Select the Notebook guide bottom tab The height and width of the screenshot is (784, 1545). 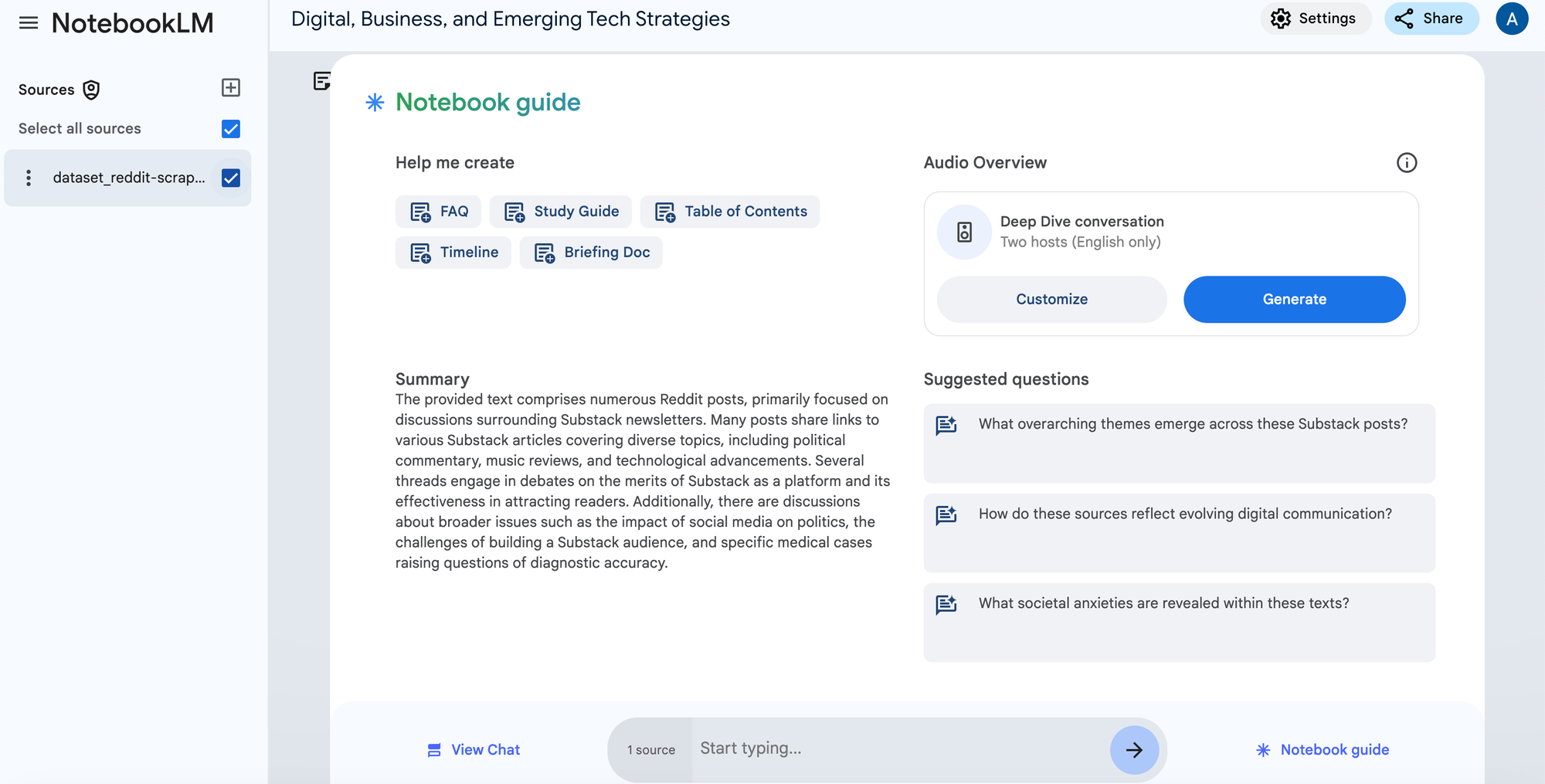tap(1323, 750)
